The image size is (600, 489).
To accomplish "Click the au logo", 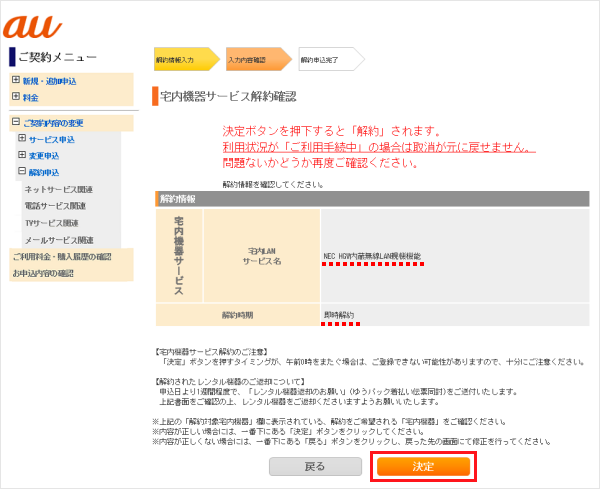I will click(x=31, y=21).
